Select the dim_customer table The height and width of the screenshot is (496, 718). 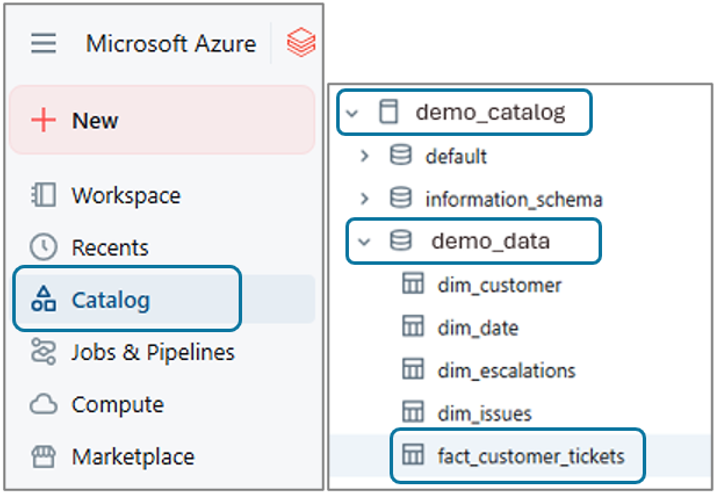click(x=499, y=285)
